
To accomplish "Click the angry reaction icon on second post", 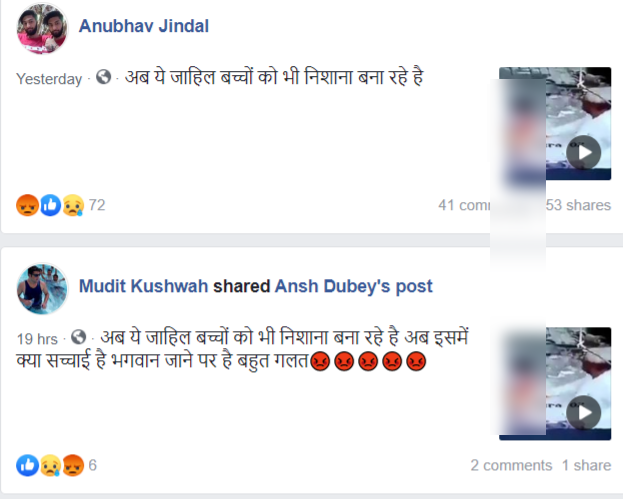I will [73, 465].
